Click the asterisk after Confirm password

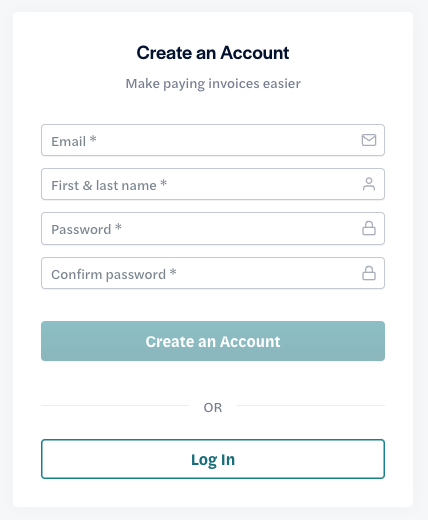click(173, 272)
